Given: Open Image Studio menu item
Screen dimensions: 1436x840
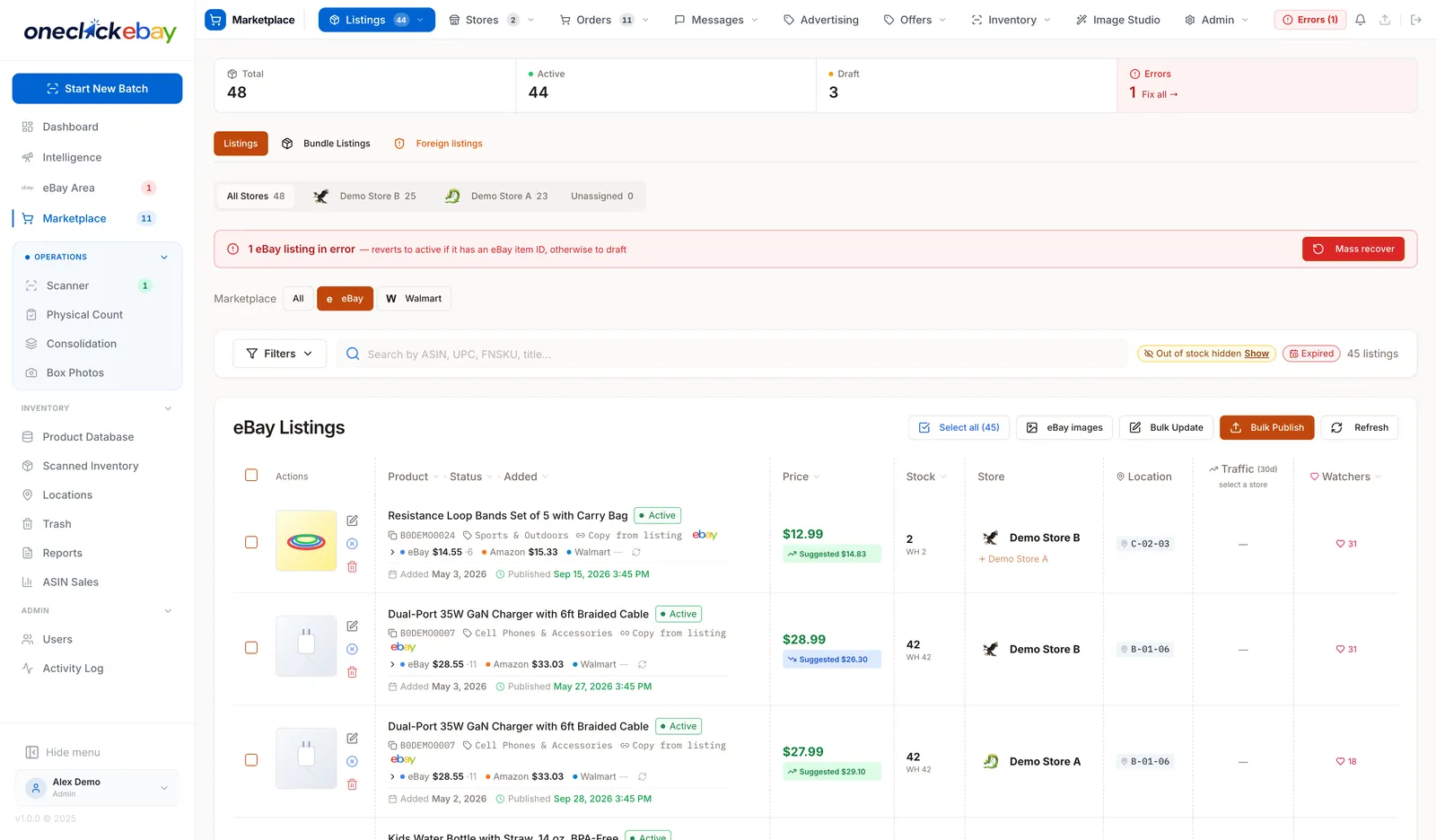Looking at the screenshot, I should 1118,20.
